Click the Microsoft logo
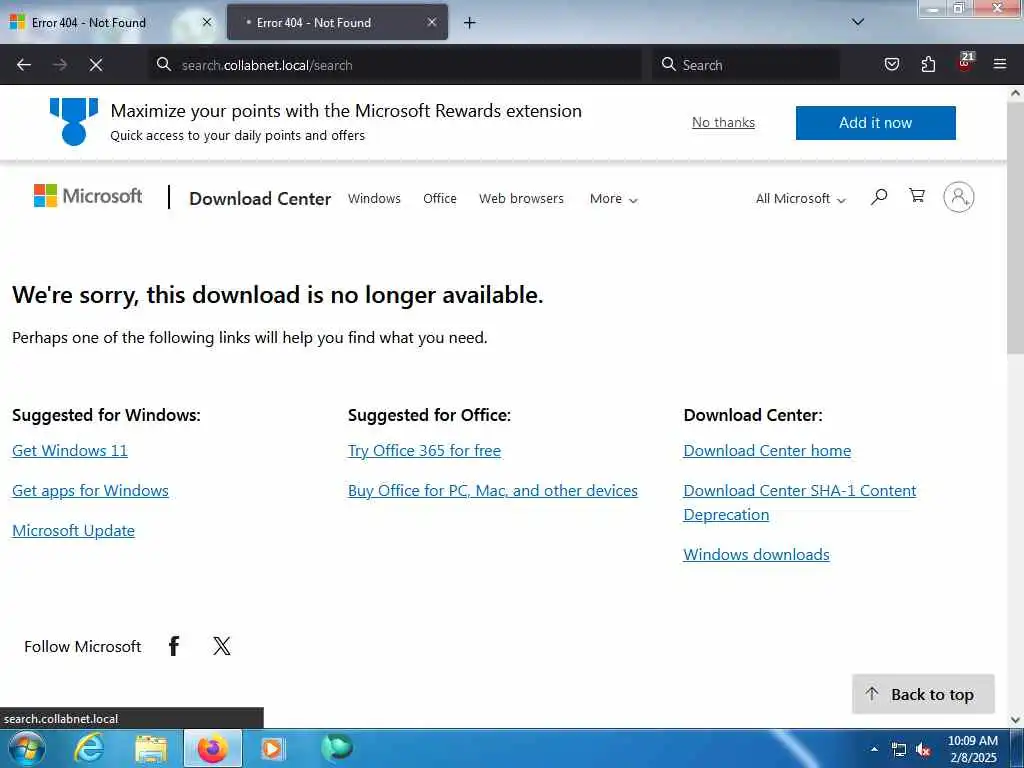The image size is (1024, 768). point(88,196)
